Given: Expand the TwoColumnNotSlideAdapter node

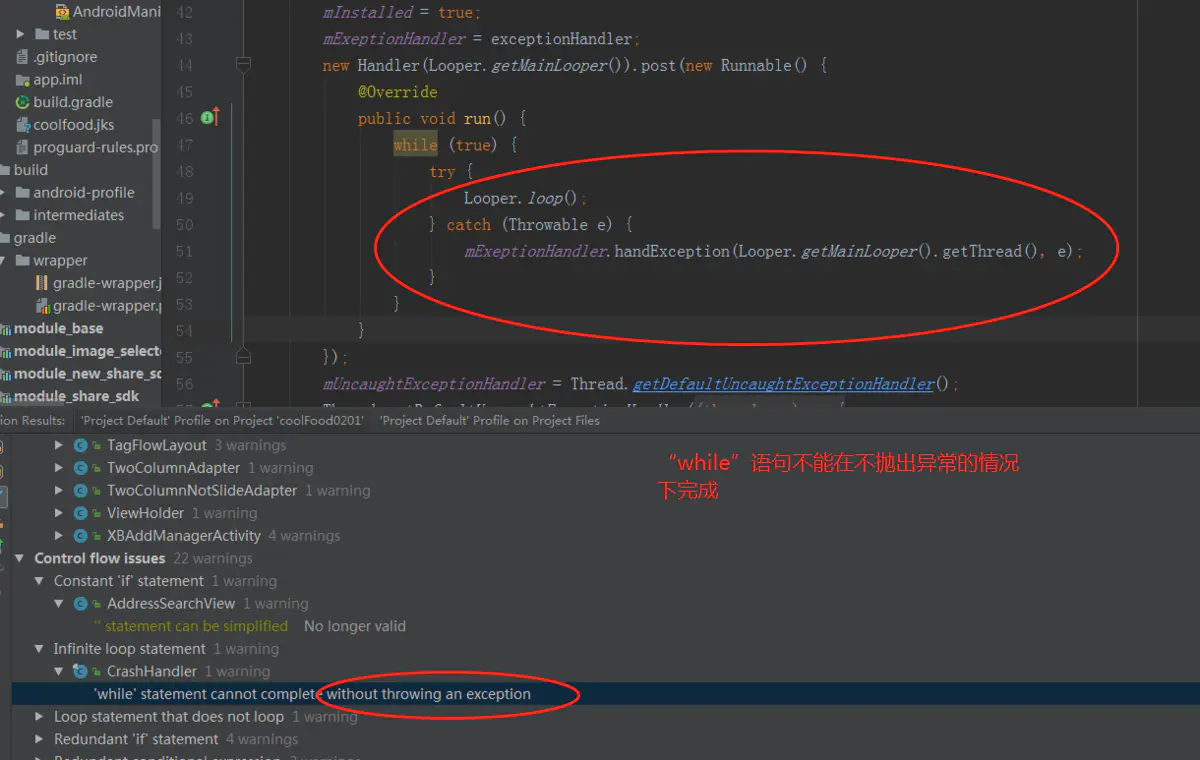Looking at the screenshot, I should pyautogui.click(x=59, y=490).
